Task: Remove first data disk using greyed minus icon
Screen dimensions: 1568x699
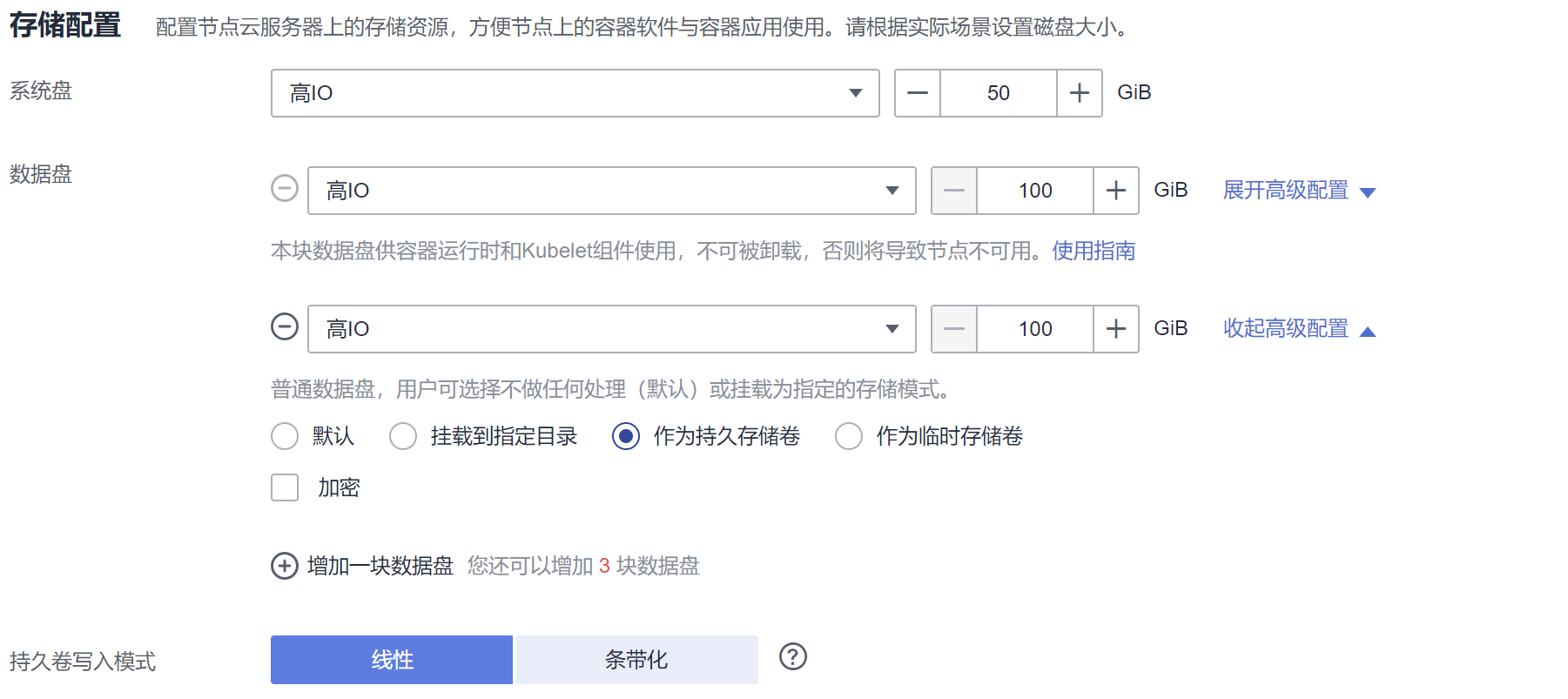Action: tap(285, 188)
